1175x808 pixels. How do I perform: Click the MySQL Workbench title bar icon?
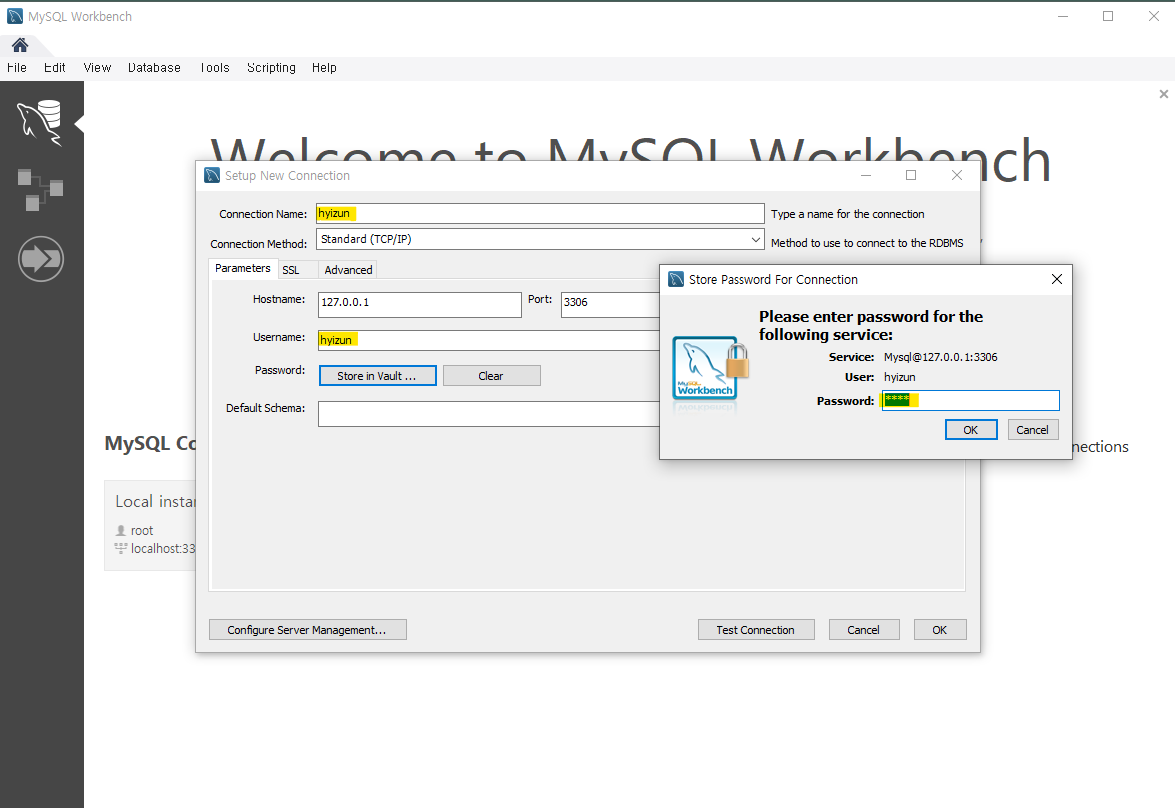coord(15,16)
